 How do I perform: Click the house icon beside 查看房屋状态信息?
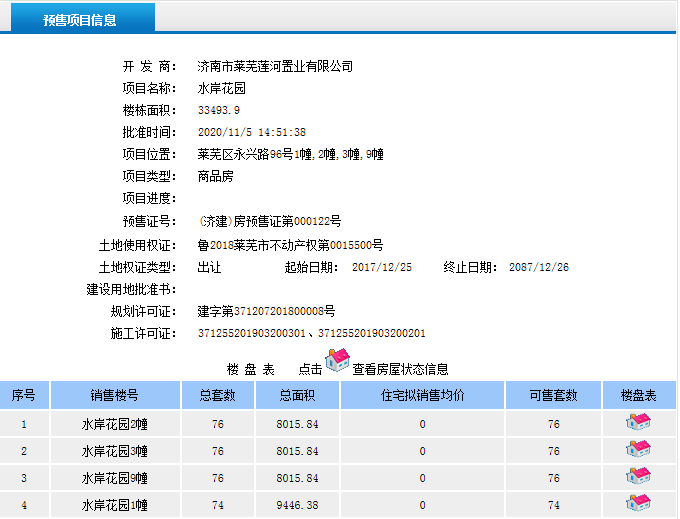337,360
